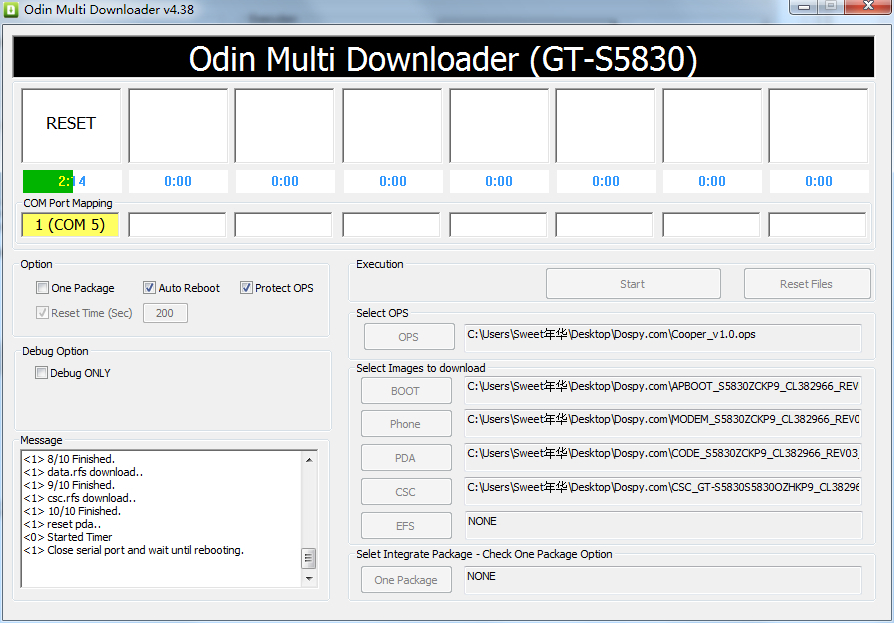
Task: Click the '8/10 Finished.' message line
Action: 69,459
